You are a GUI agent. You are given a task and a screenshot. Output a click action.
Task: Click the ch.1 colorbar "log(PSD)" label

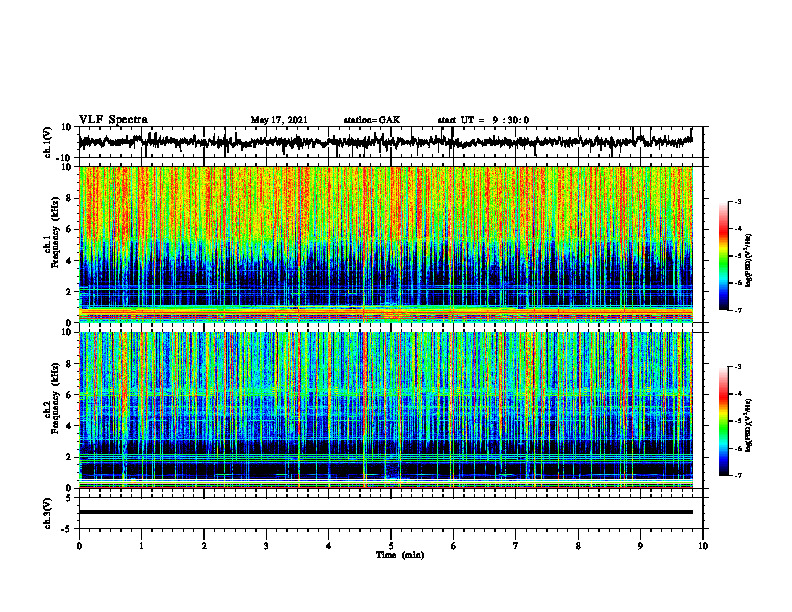(x=749, y=261)
